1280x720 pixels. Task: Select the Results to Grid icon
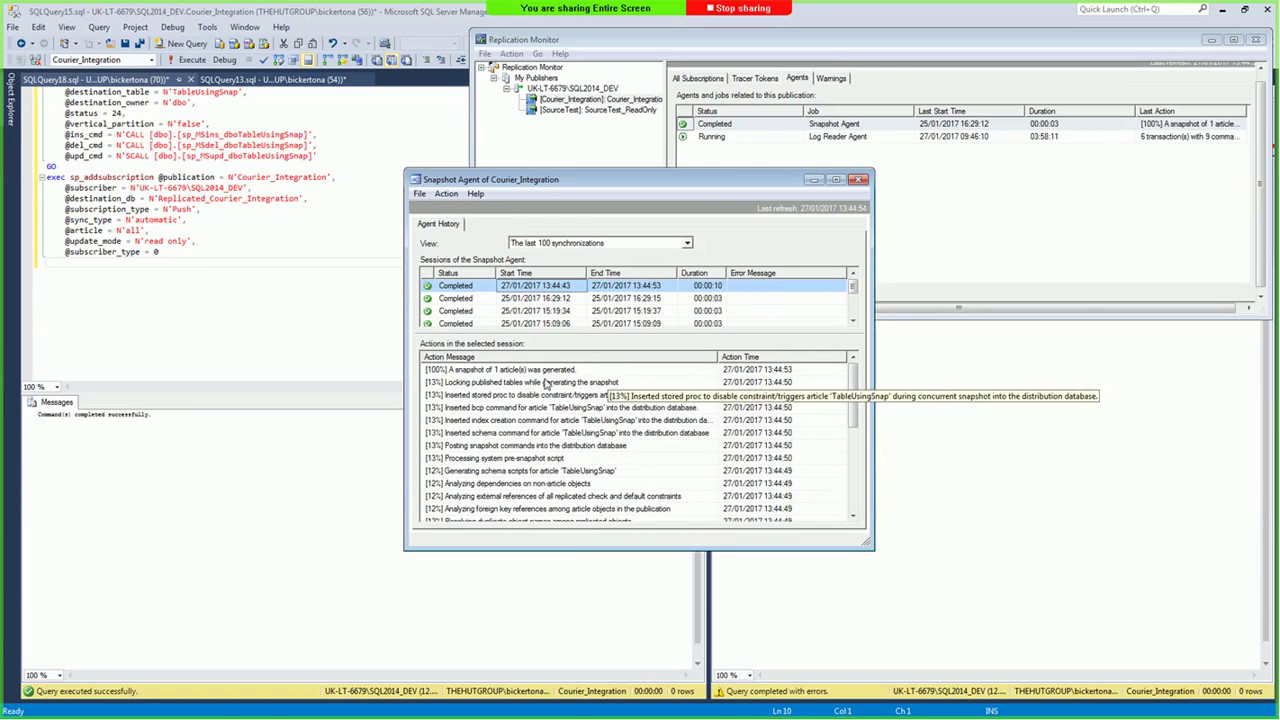click(x=392, y=60)
